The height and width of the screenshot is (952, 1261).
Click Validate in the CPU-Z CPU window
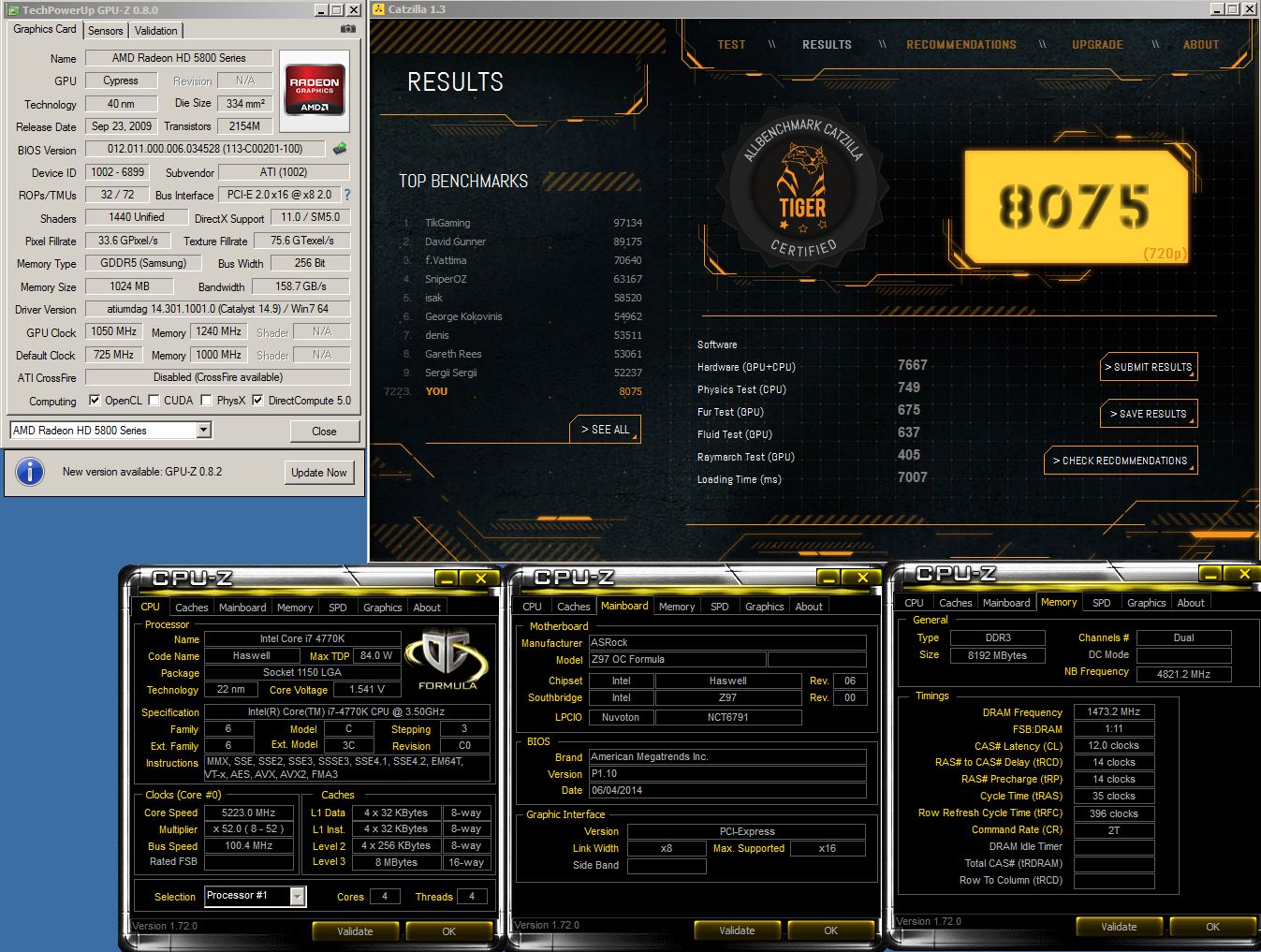point(355,931)
